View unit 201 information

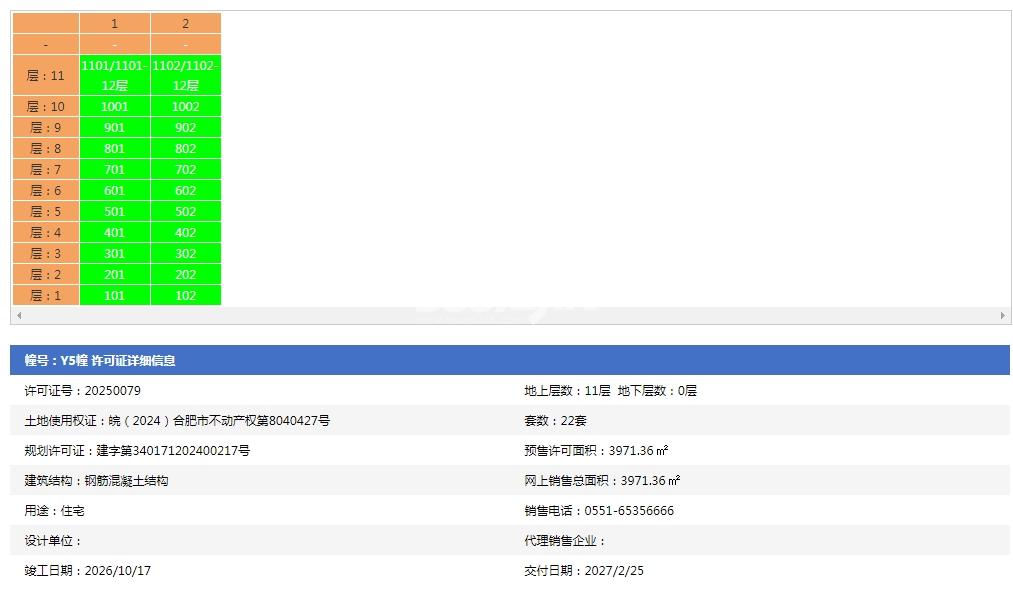(114, 274)
